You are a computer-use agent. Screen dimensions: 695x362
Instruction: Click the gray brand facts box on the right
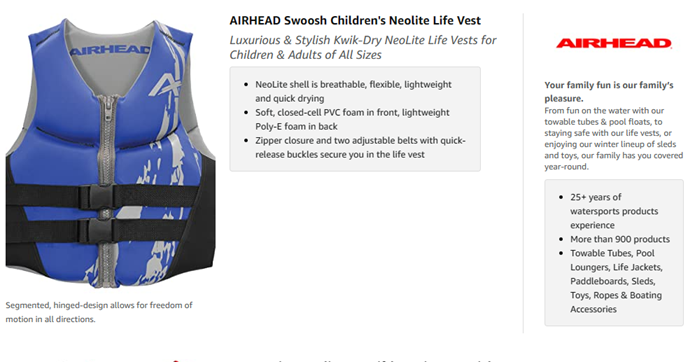click(614, 253)
